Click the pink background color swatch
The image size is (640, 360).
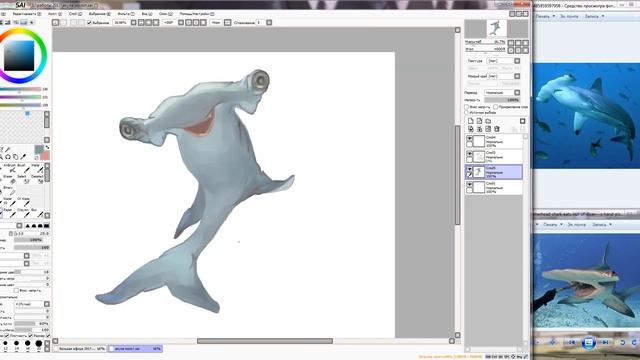pos(45,156)
